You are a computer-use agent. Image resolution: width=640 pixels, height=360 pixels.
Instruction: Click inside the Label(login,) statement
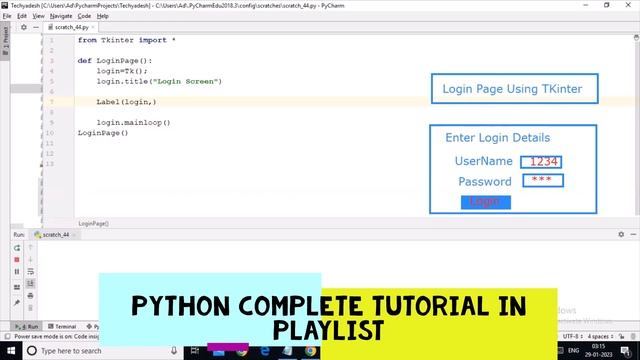click(x=127, y=102)
